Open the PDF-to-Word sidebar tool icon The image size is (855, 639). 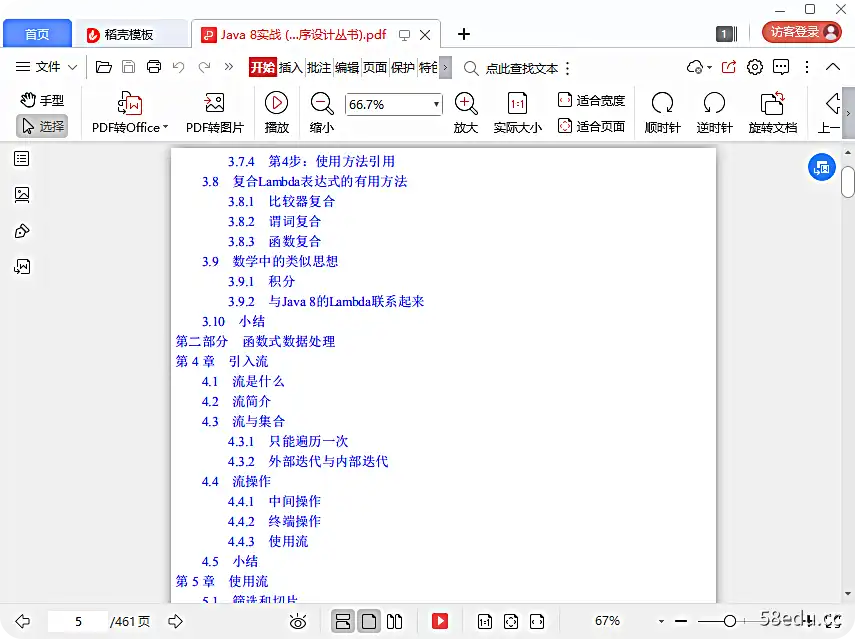pos(22,267)
